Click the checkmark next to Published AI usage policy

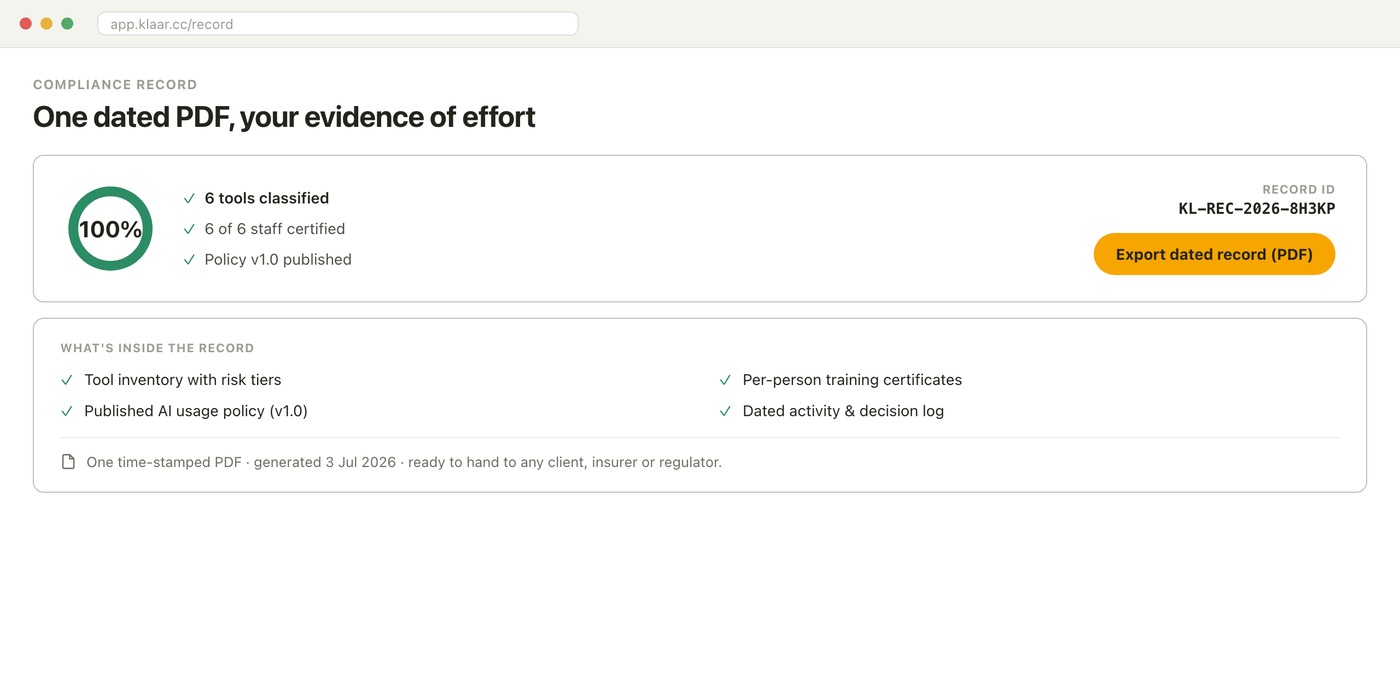pos(67,411)
